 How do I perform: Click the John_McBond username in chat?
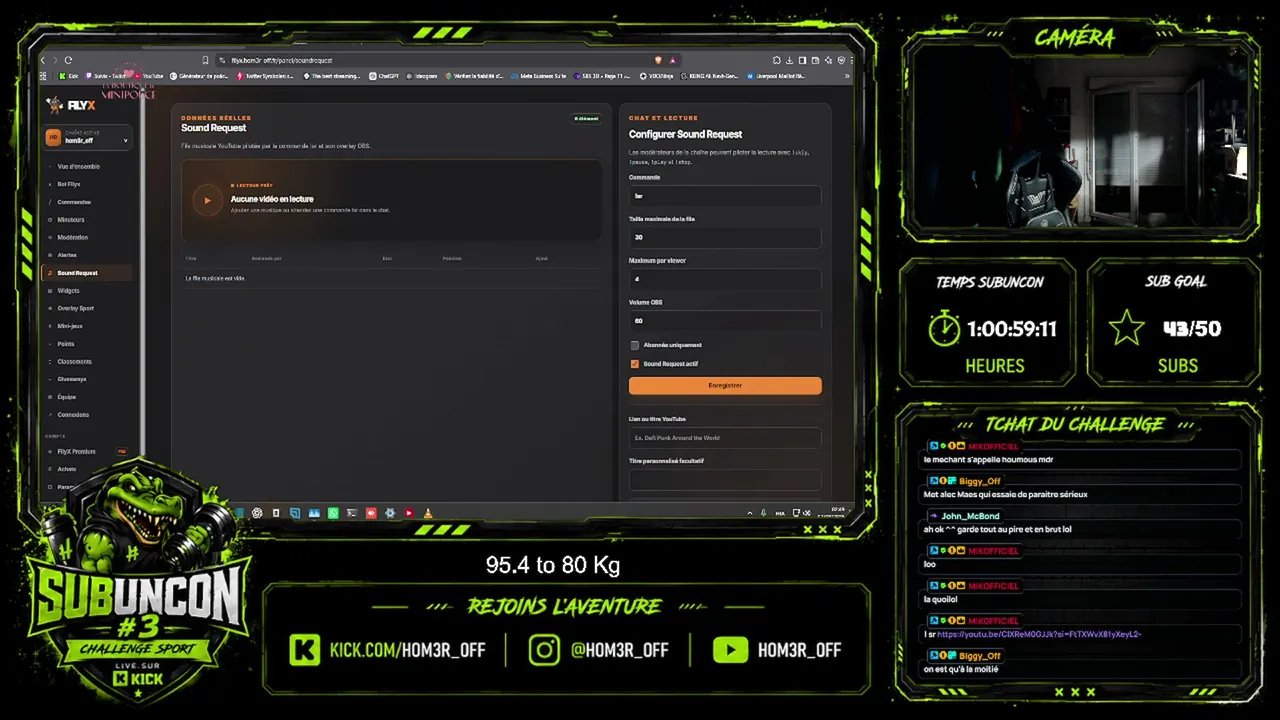click(x=970, y=516)
